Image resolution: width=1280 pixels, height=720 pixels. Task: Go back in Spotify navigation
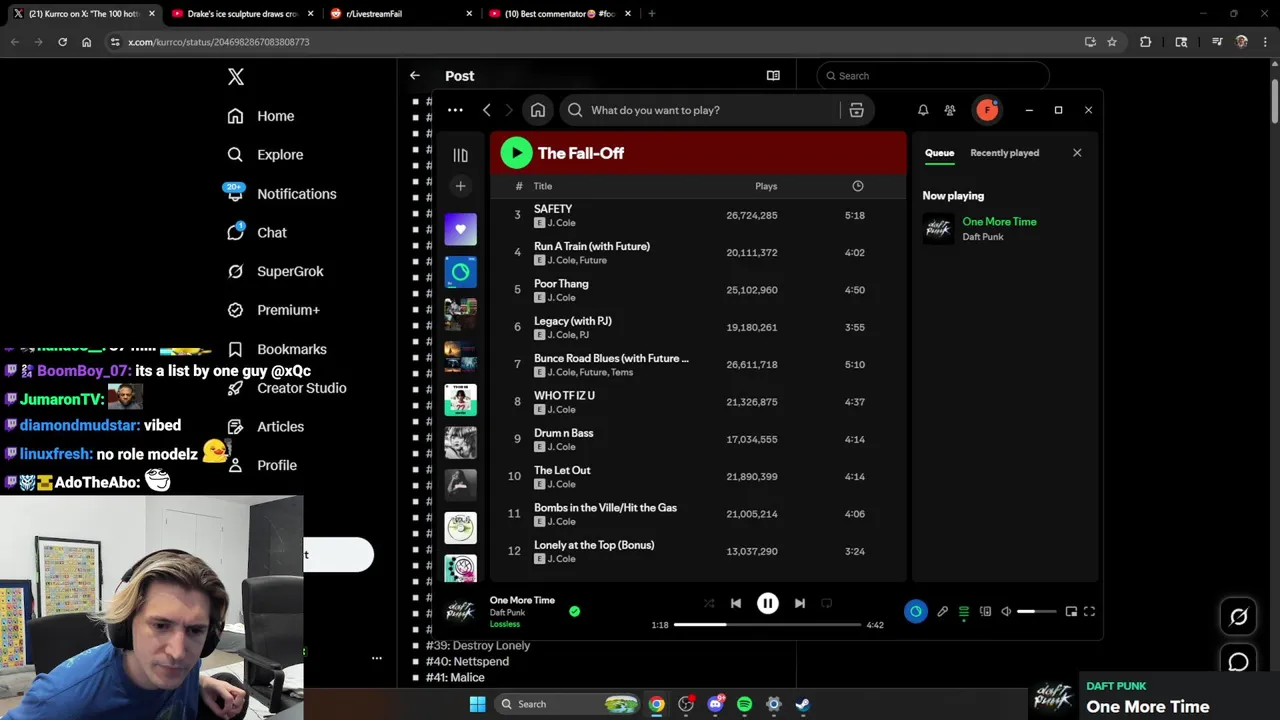pyautogui.click(x=487, y=110)
